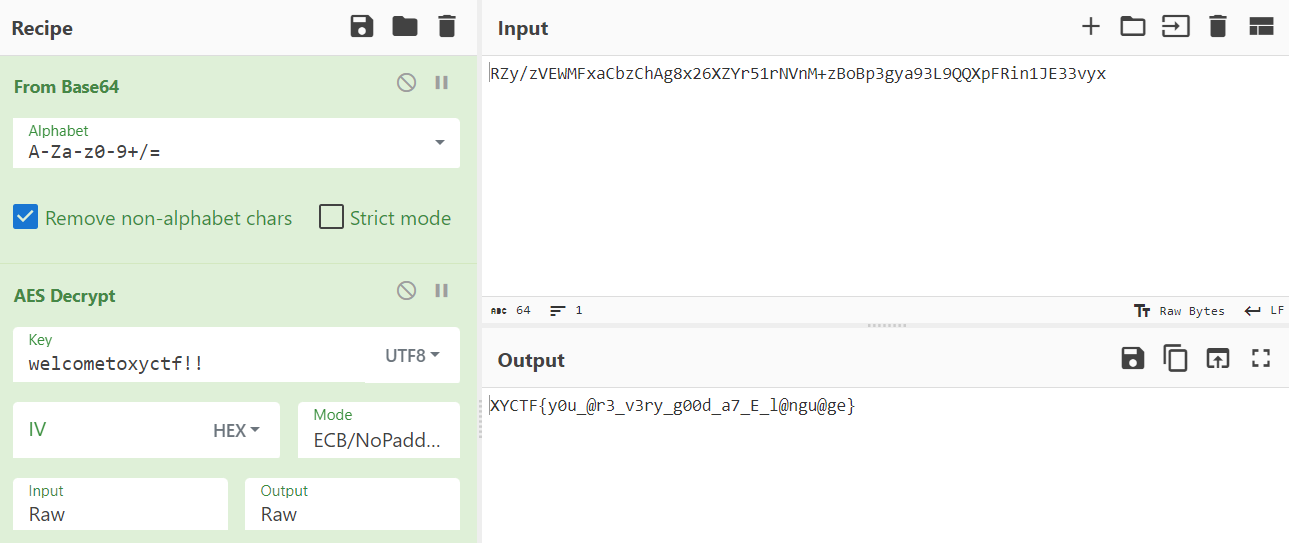Copy raw output to clipboard
1289x543 pixels.
tap(1175, 359)
